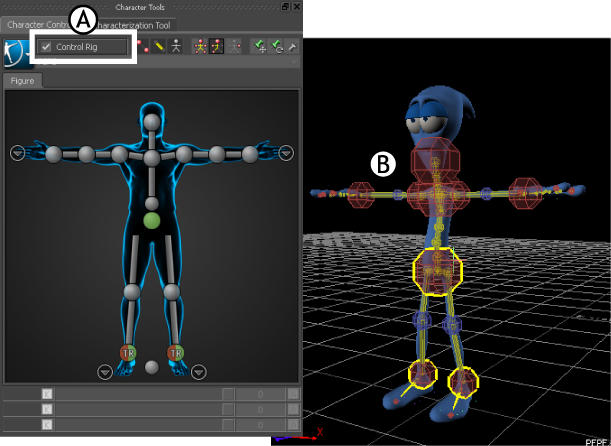Select the viewport's screen-left blue knee effector
This screenshot has height=446, width=611.
tap(422, 321)
